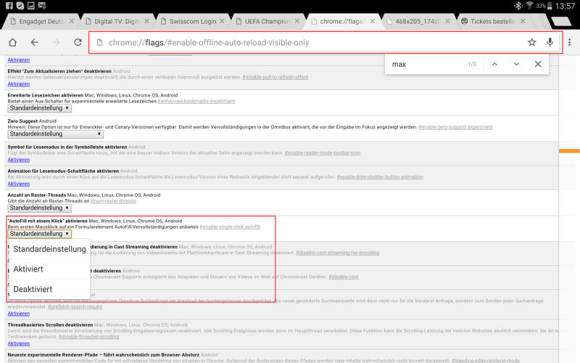
Task: Choose Aktiviert in the open dropdown list
Action: [49, 269]
